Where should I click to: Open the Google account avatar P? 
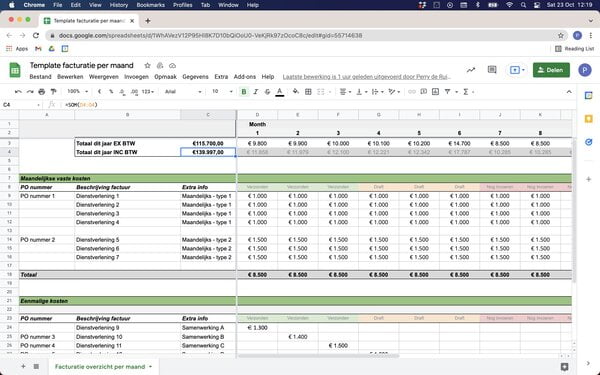coord(585,70)
